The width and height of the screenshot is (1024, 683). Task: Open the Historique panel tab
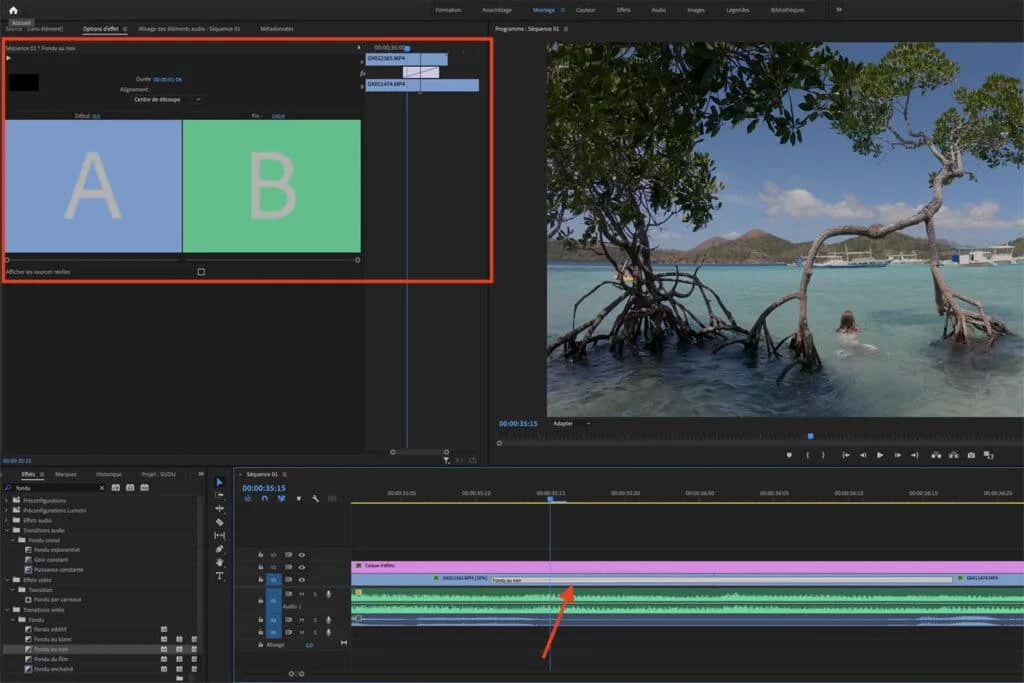108,474
